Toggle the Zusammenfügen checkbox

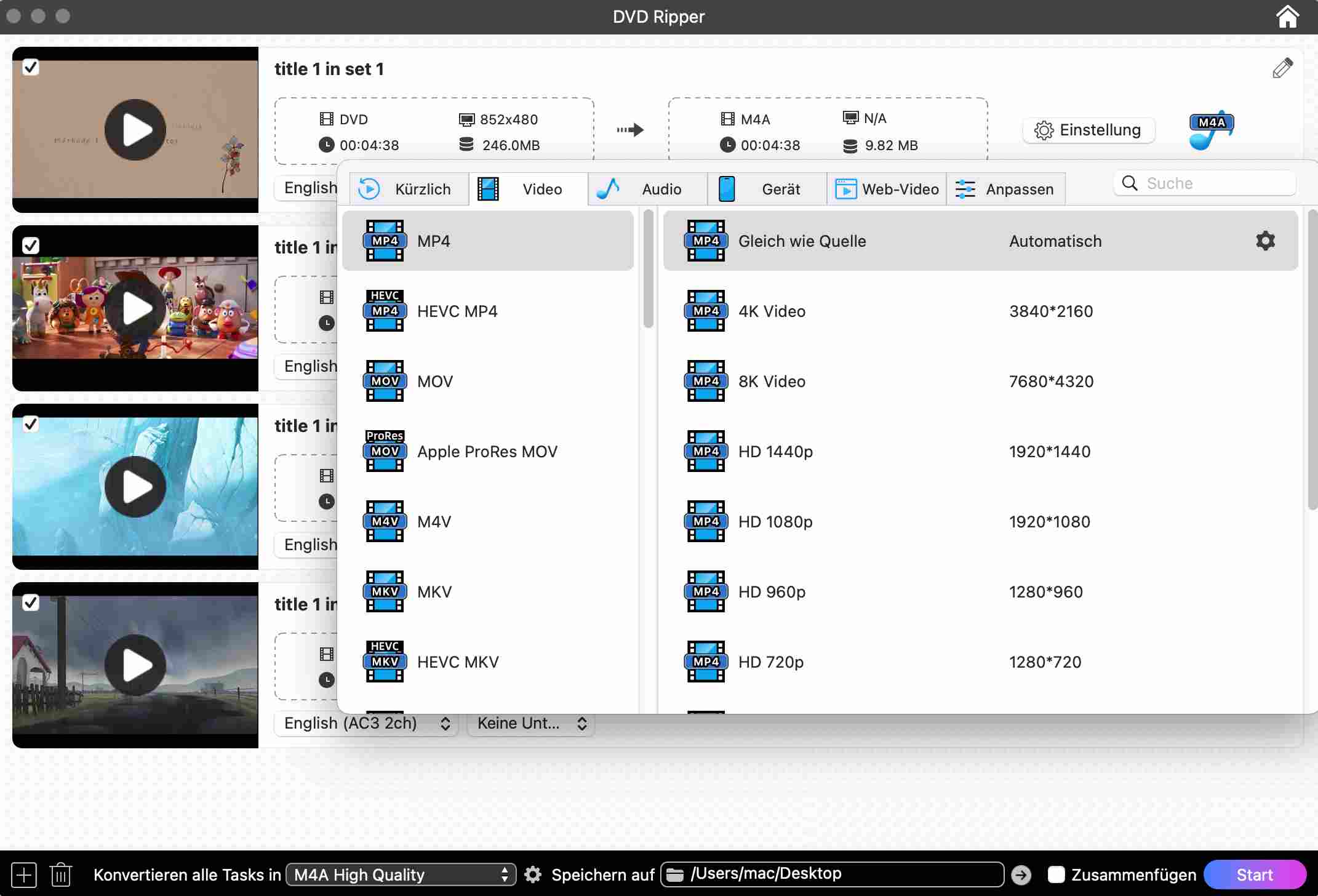(1056, 874)
